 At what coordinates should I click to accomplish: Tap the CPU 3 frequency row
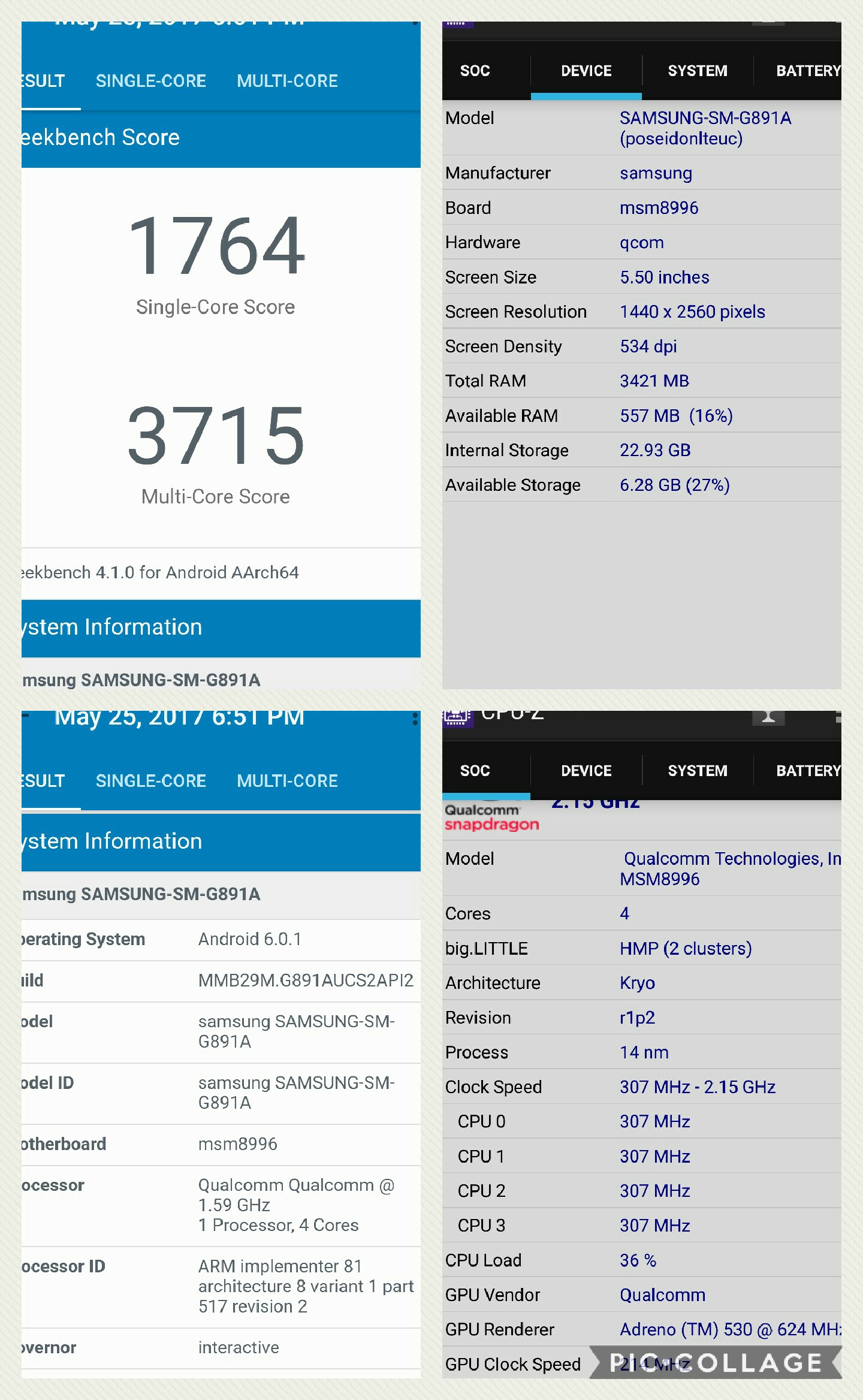click(642, 1226)
